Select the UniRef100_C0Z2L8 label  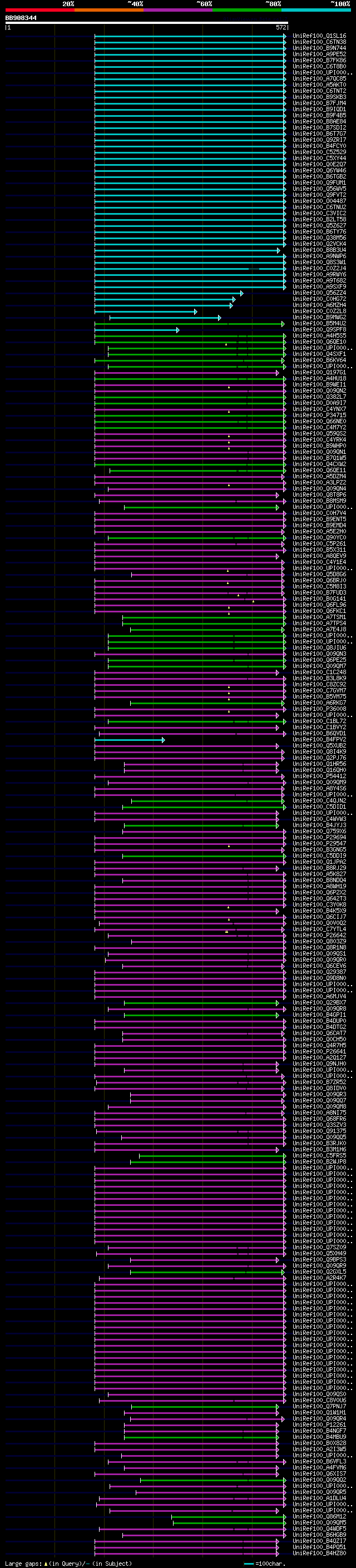pyautogui.click(x=319, y=311)
